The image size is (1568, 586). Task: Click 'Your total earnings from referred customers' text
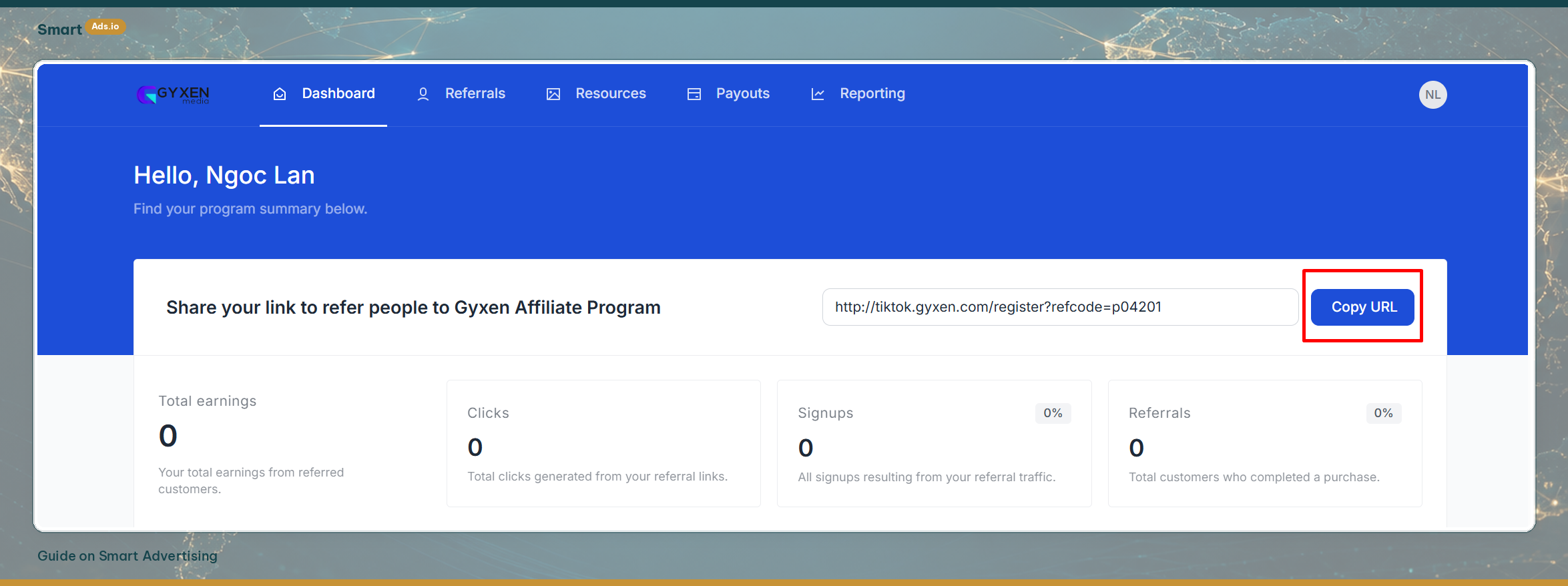click(251, 481)
